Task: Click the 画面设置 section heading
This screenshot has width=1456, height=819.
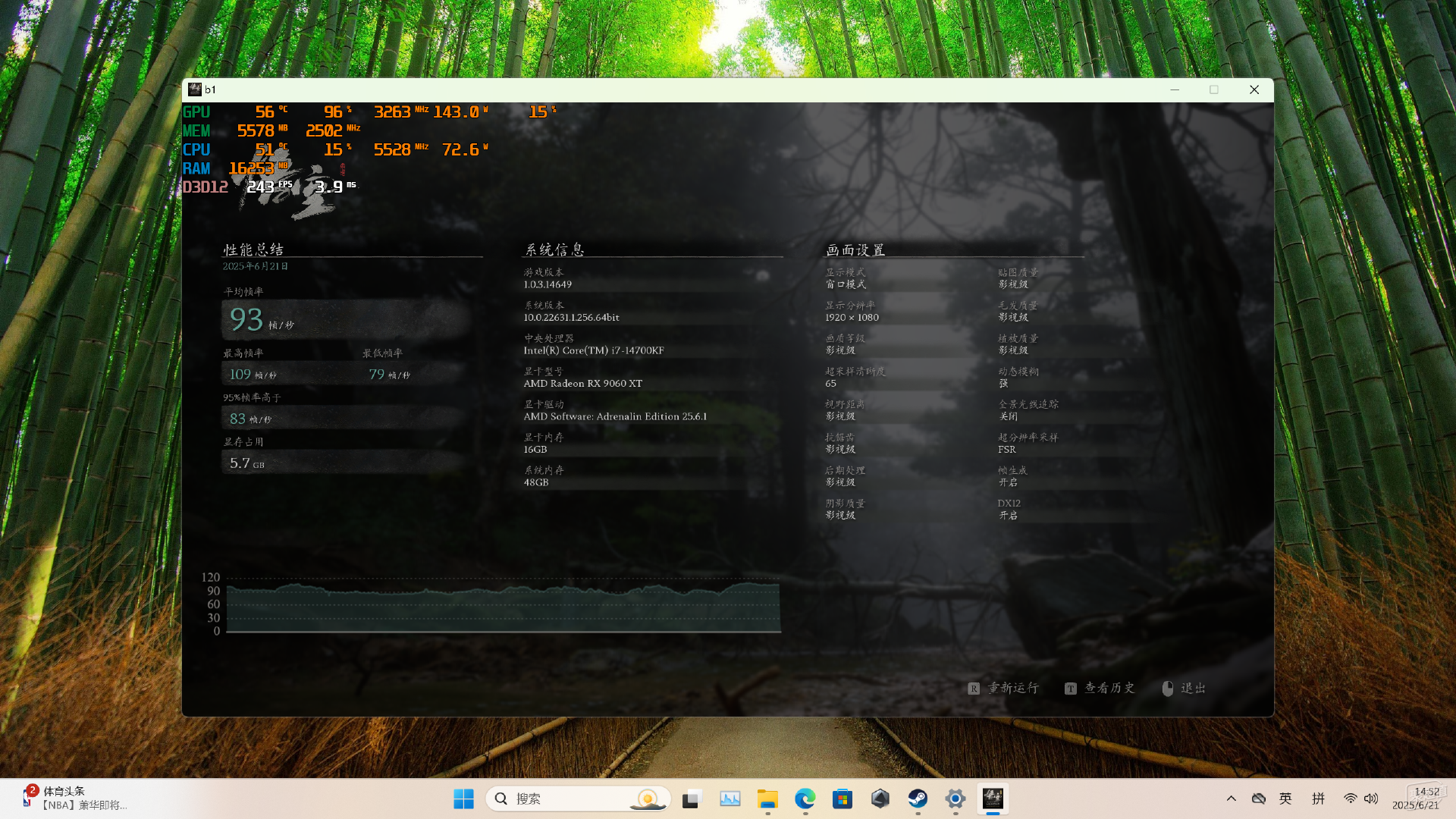Action: click(855, 249)
